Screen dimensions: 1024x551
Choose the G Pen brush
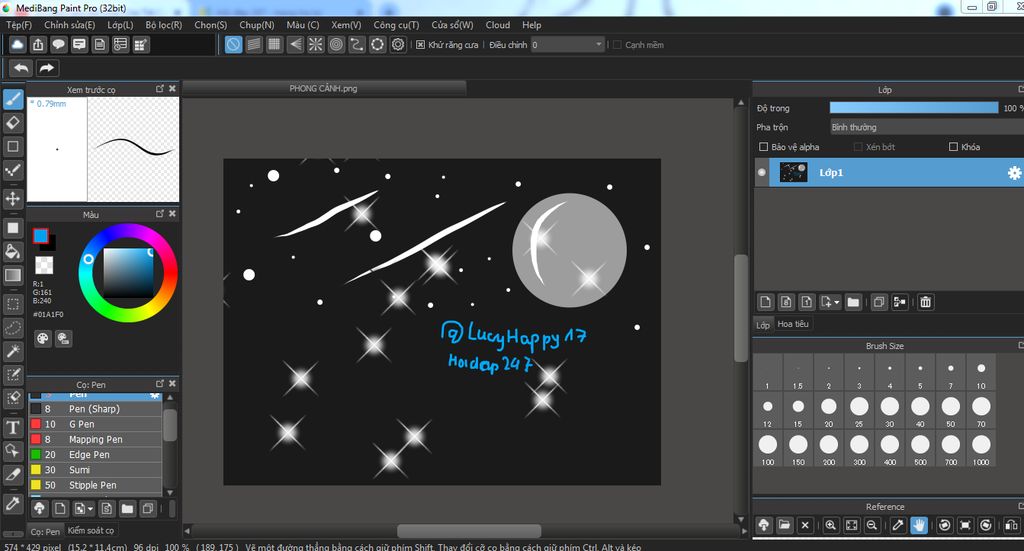(95, 424)
